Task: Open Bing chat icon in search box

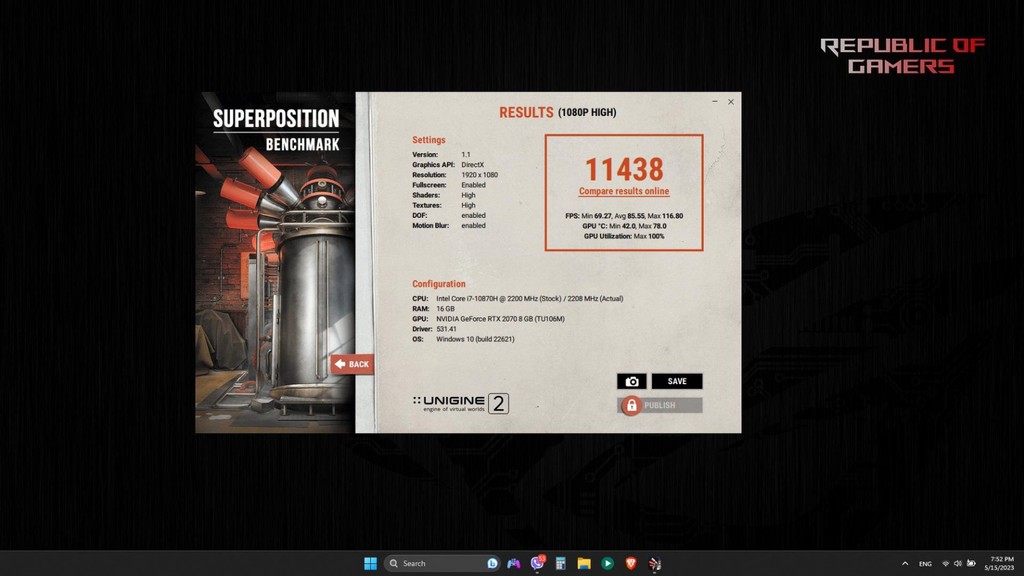Action: [492, 563]
